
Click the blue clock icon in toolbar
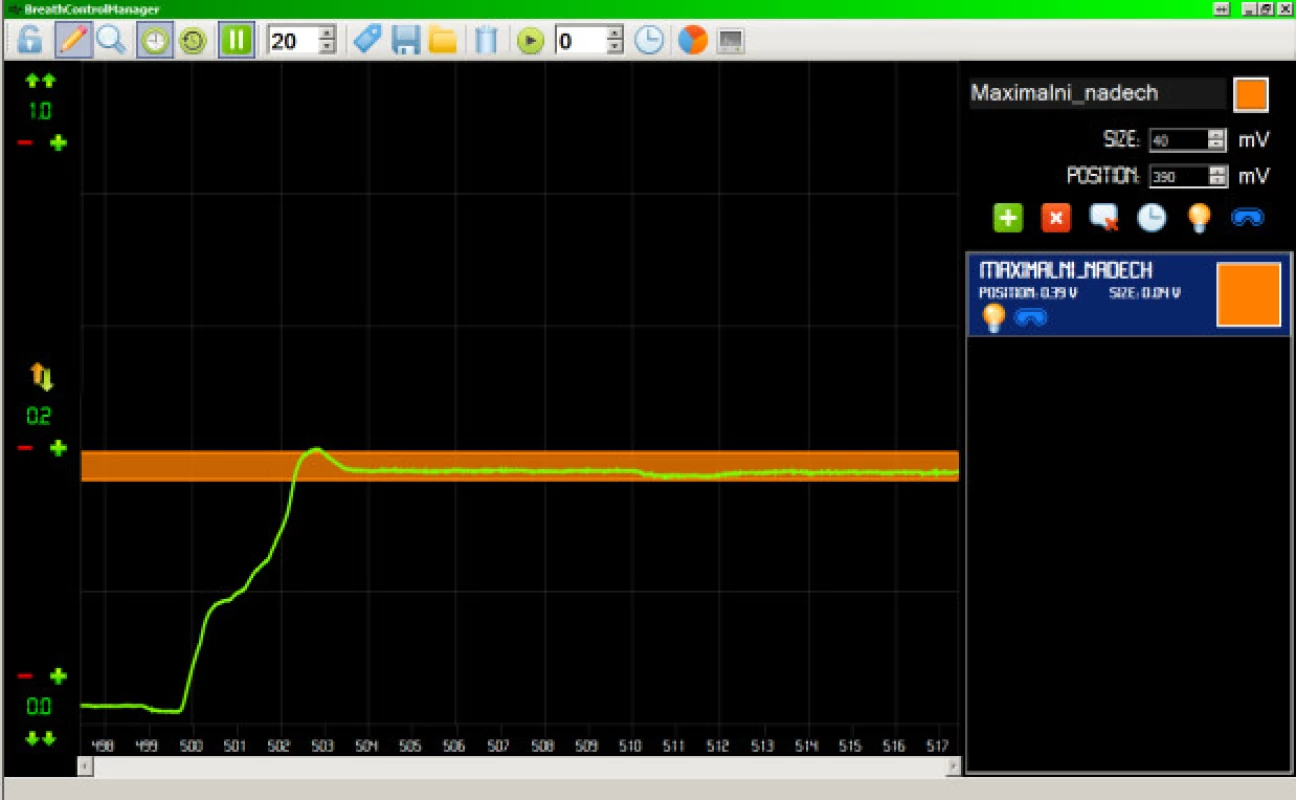pos(649,40)
